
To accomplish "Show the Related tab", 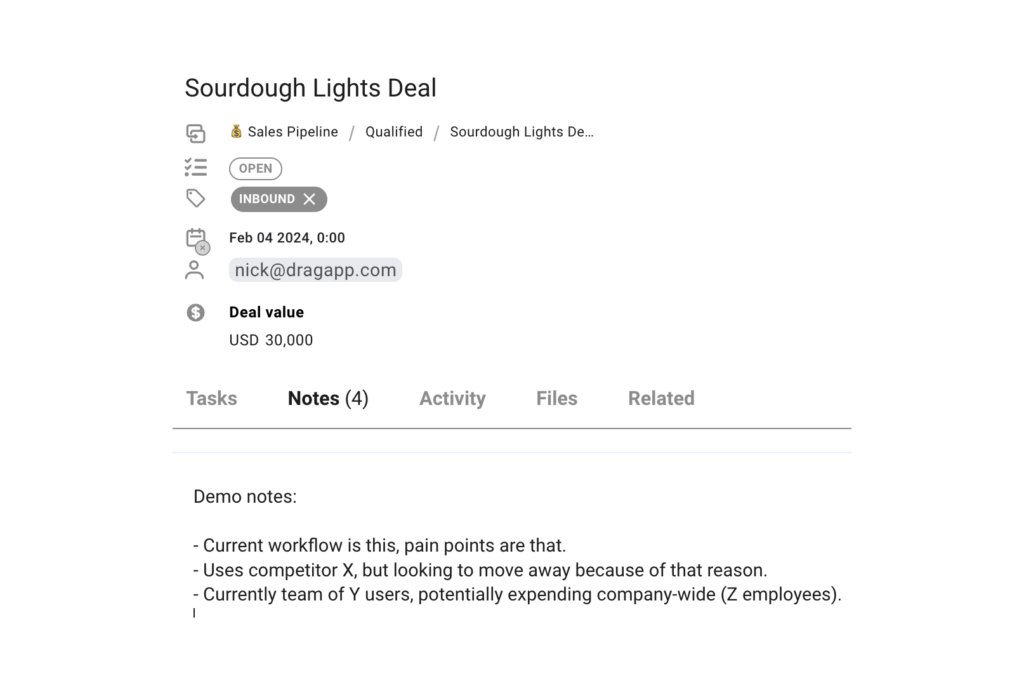I will click(x=662, y=398).
